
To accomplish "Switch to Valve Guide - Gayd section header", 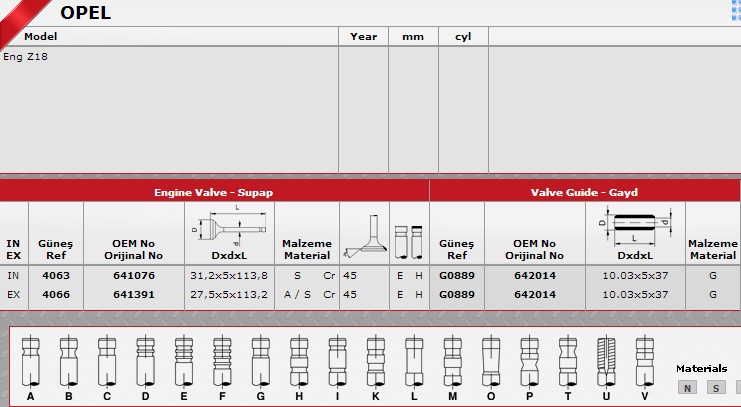I will click(x=585, y=191).
